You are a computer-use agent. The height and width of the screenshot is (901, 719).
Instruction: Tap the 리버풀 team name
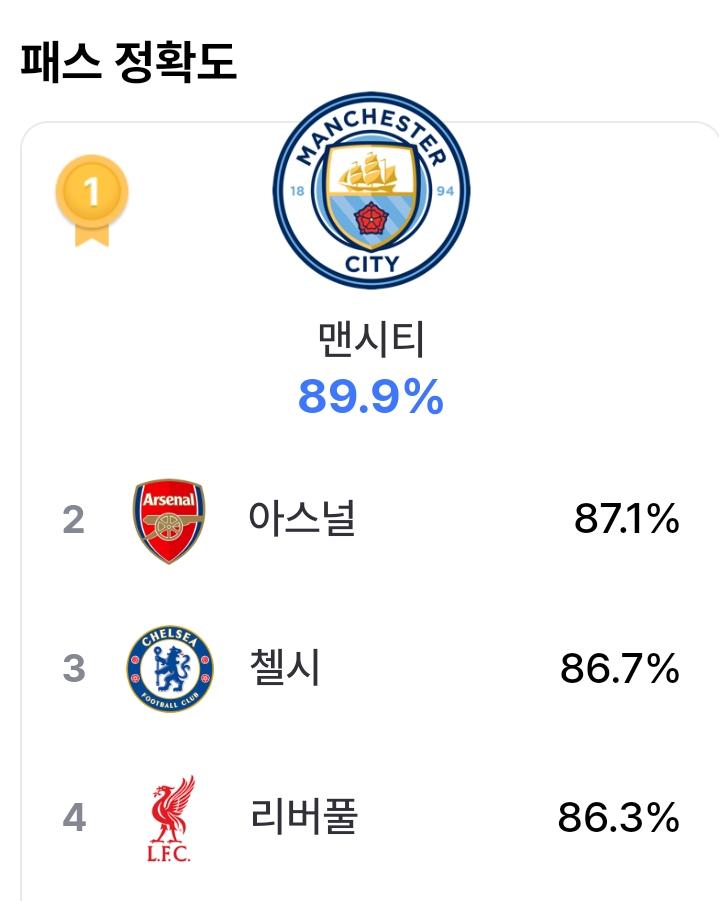click(304, 816)
